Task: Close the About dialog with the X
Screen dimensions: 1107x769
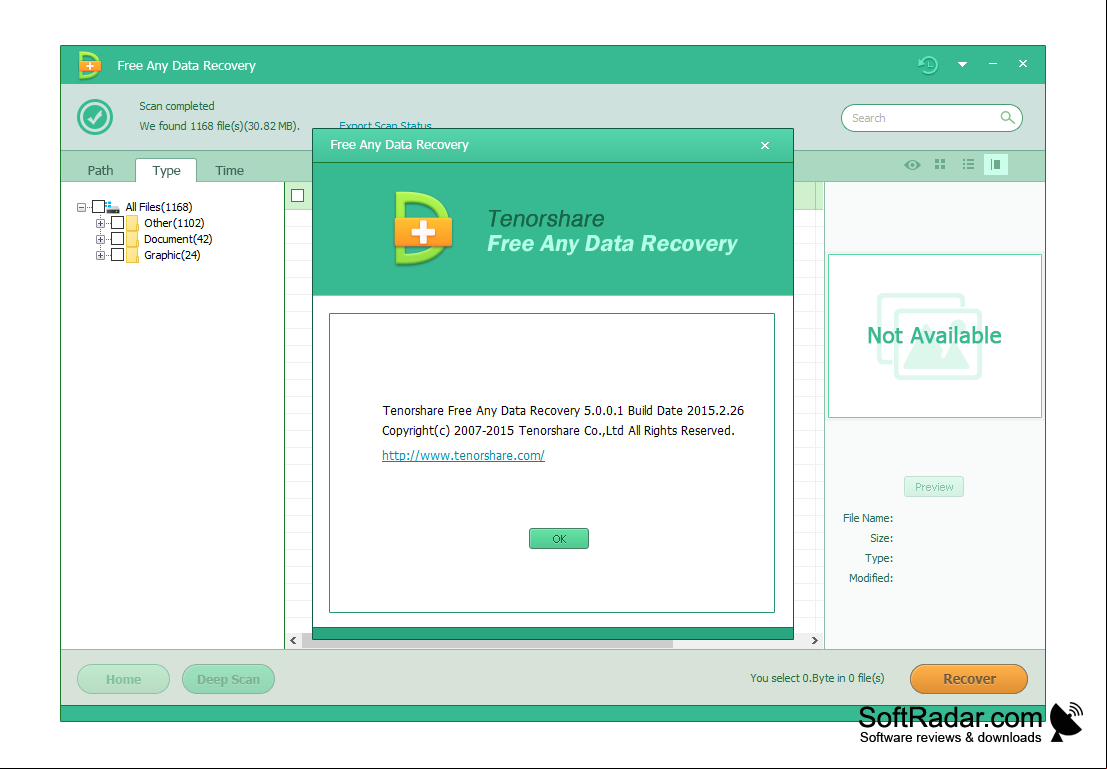Action: click(x=765, y=145)
